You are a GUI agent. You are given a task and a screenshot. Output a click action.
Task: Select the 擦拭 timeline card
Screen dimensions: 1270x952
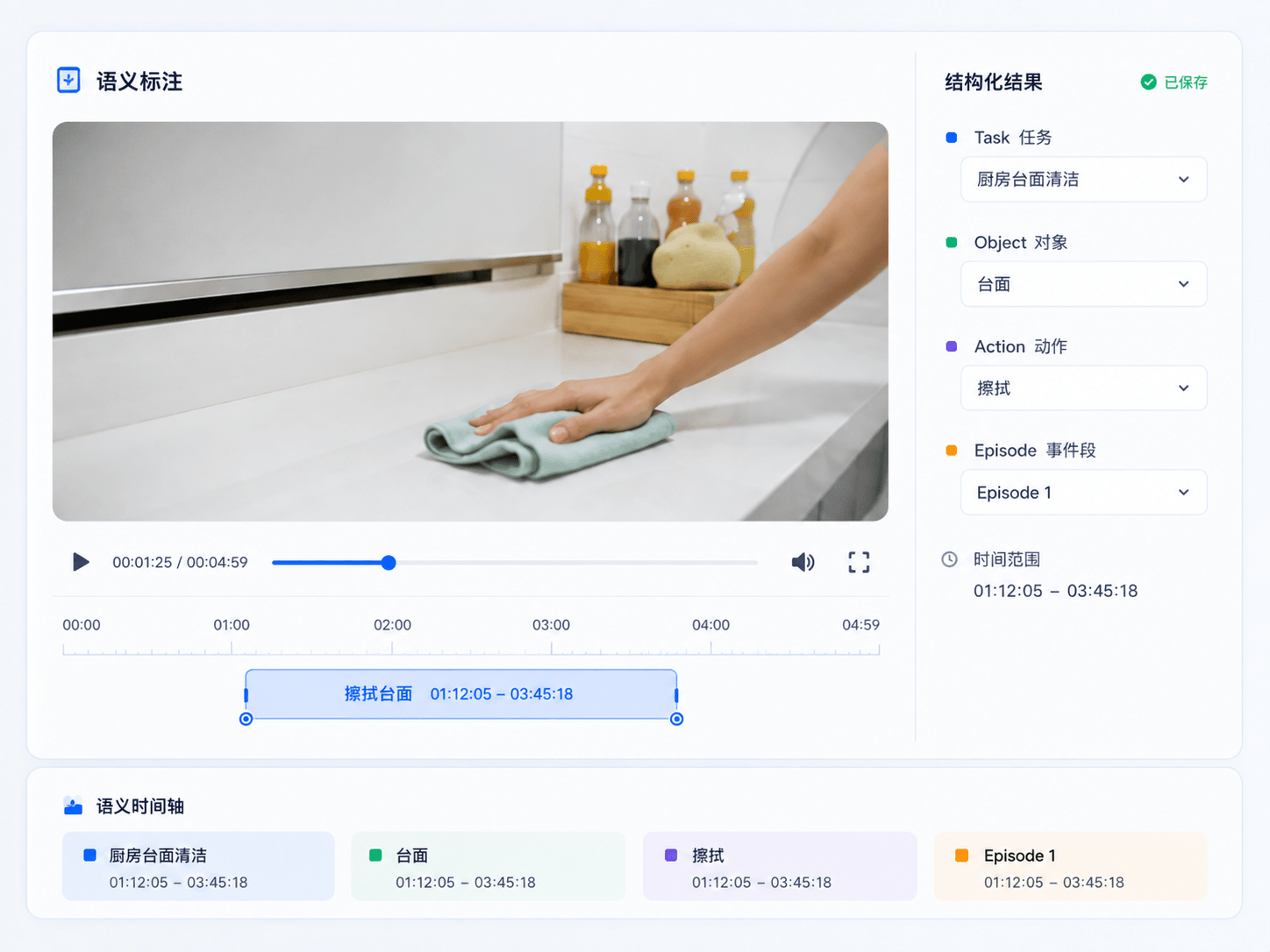click(x=780, y=866)
